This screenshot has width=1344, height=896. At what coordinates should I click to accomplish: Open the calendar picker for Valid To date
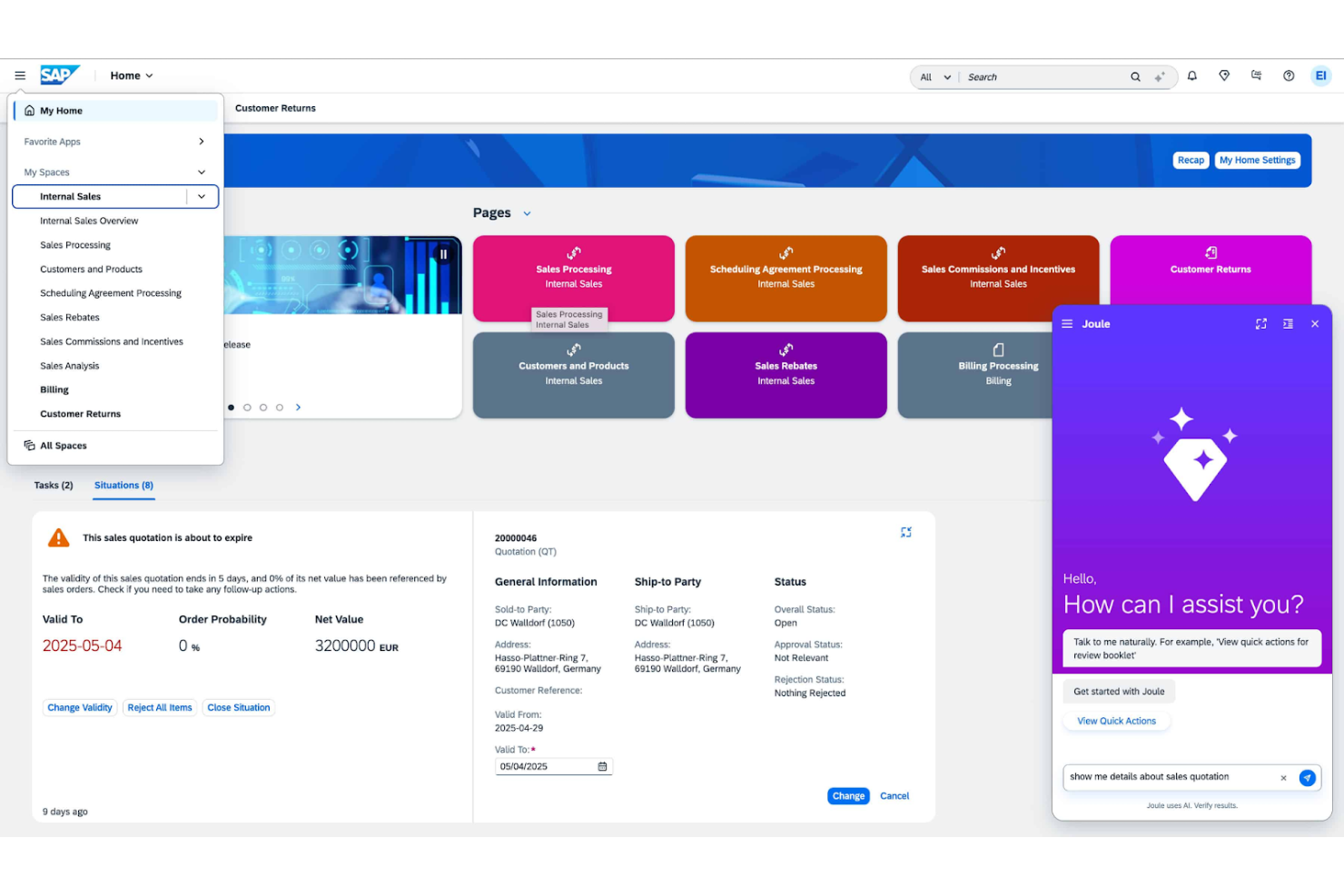click(602, 766)
